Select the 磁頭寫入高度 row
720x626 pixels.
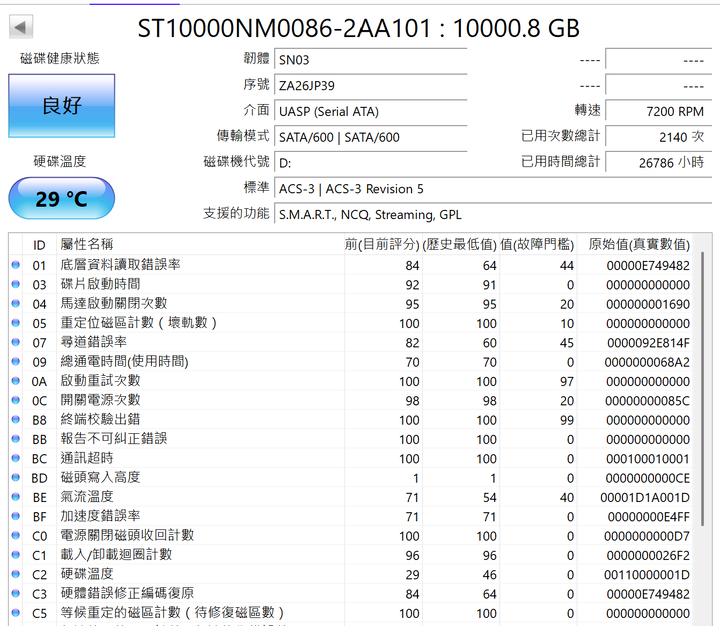pos(351,478)
